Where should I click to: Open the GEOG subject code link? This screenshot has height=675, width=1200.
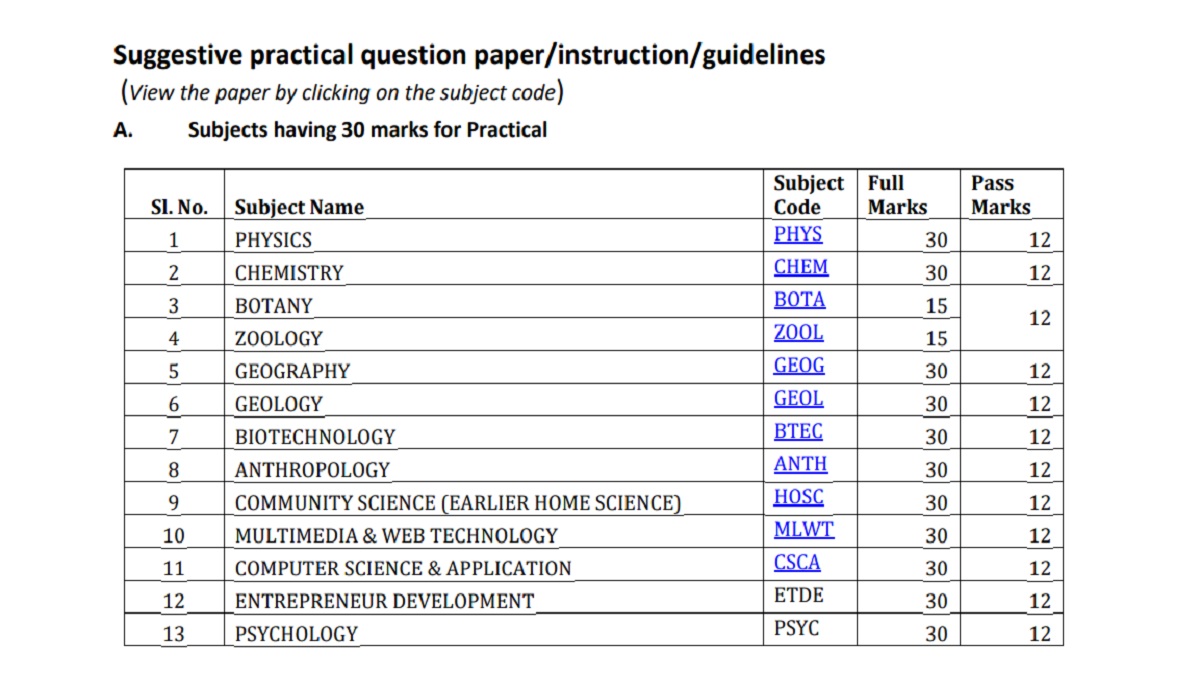pyautogui.click(x=799, y=366)
